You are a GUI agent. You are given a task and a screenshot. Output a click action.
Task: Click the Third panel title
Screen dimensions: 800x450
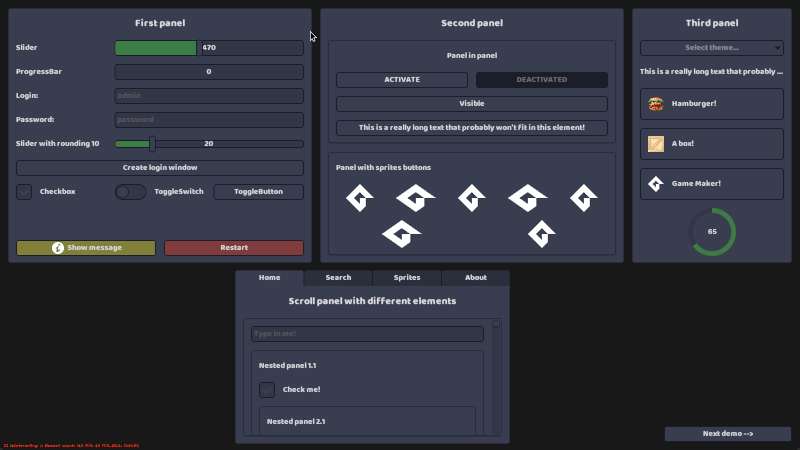coord(712,23)
